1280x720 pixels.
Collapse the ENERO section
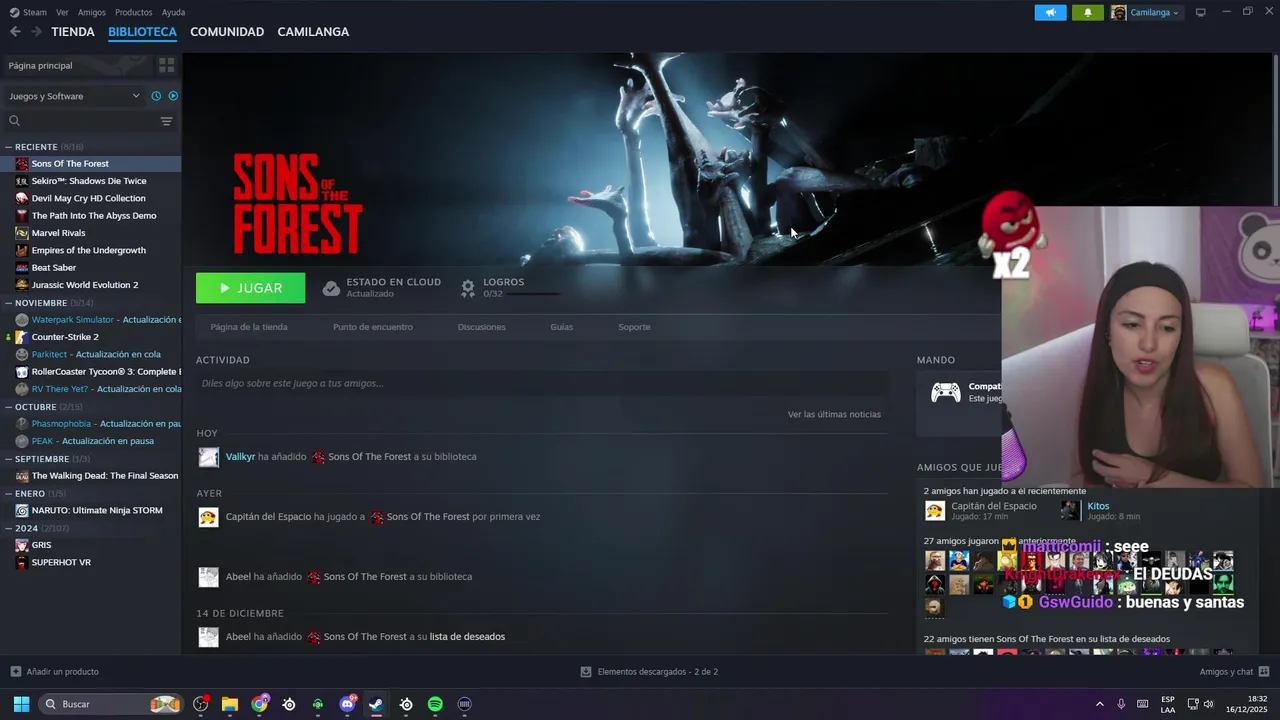[x=9, y=493]
